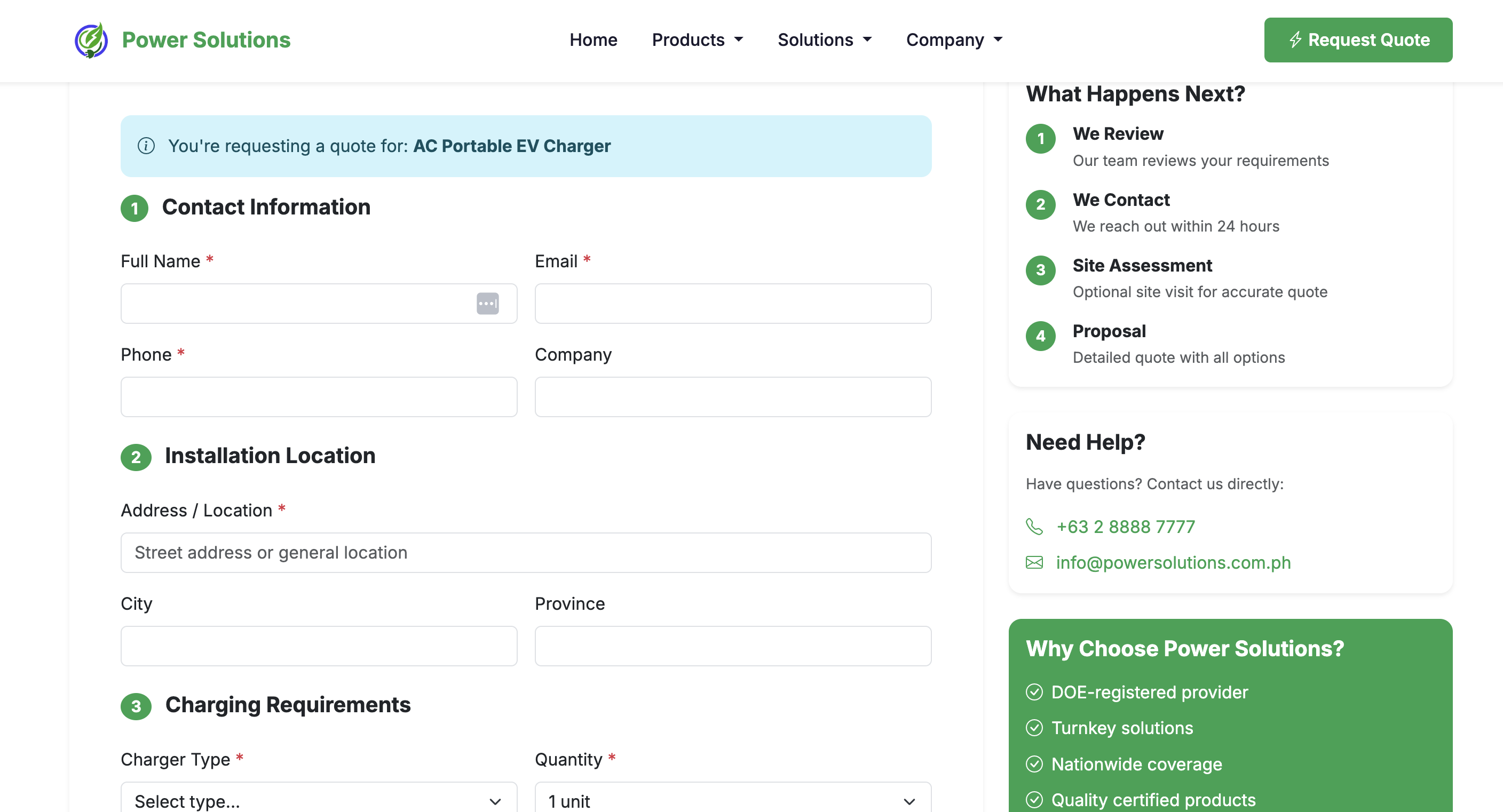Image resolution: width=1503 pixels, height=812 pixels.
Task: Click the Power Solutions leaf logo icon
Action: click(91, 39)
